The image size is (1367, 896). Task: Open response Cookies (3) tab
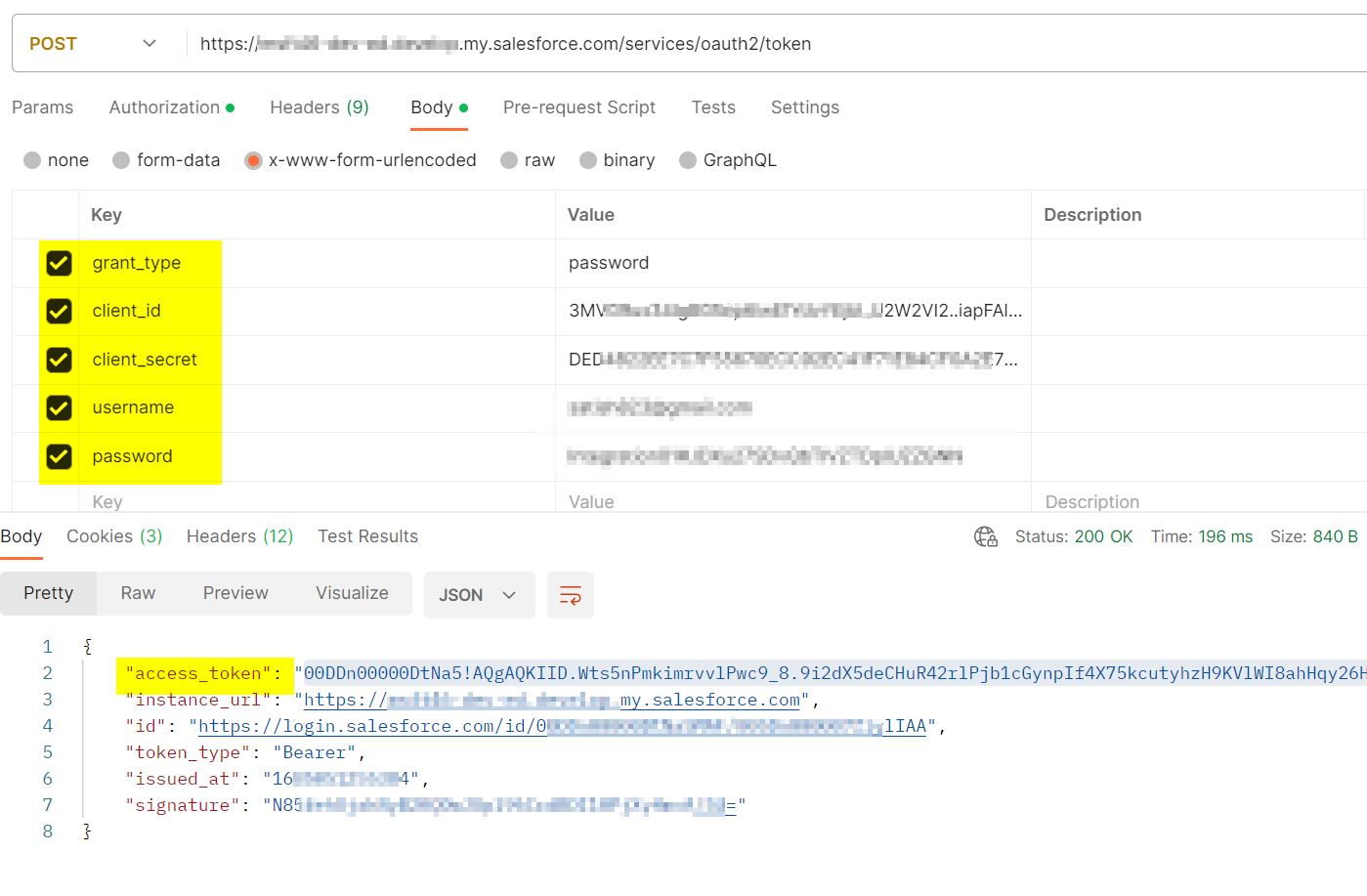[x=114, y=536]
